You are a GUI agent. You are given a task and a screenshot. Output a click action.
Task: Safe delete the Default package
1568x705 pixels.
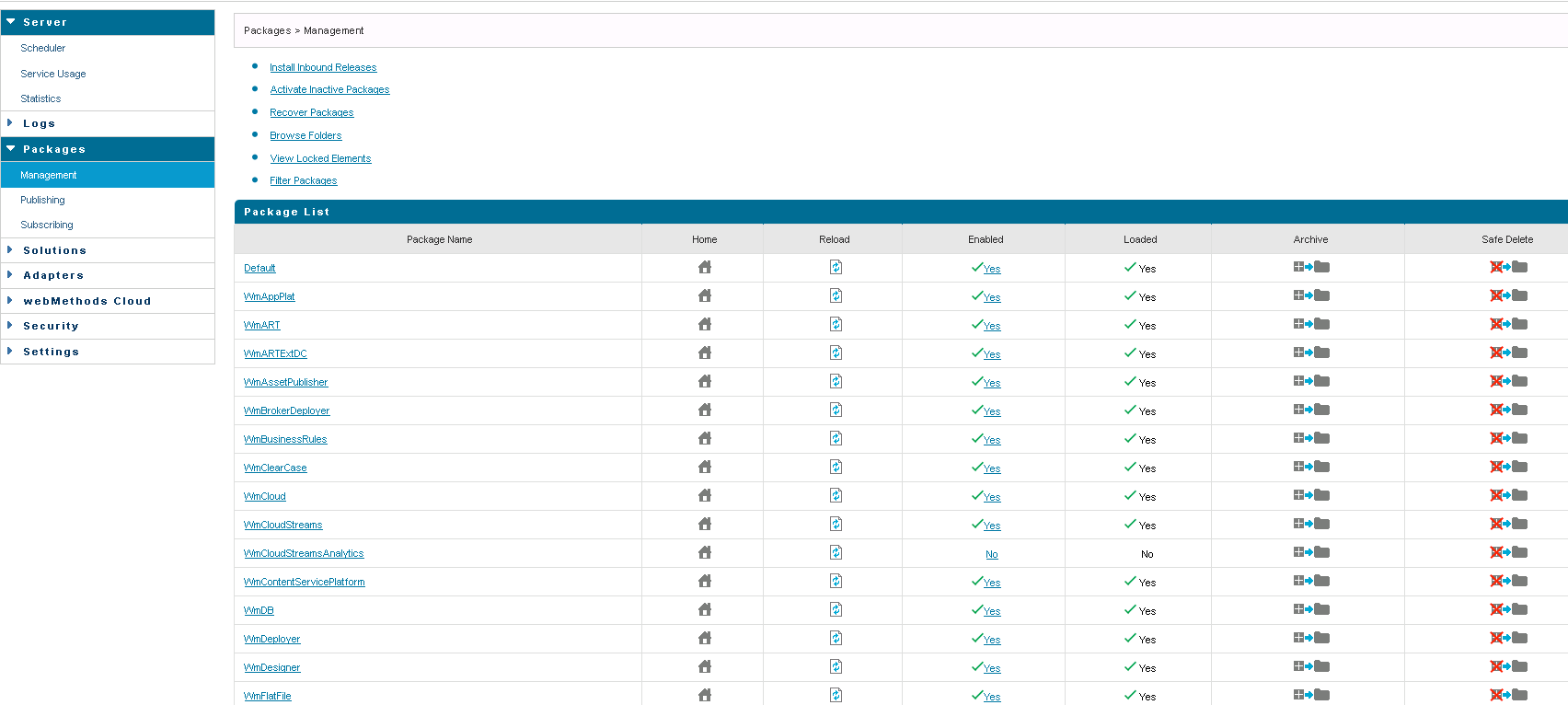tap(1508, 267)
